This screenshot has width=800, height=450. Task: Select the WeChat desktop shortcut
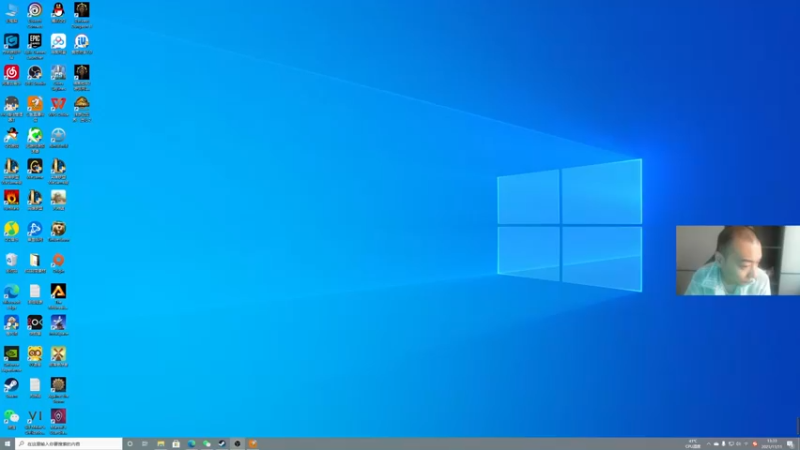coord(11,419)
